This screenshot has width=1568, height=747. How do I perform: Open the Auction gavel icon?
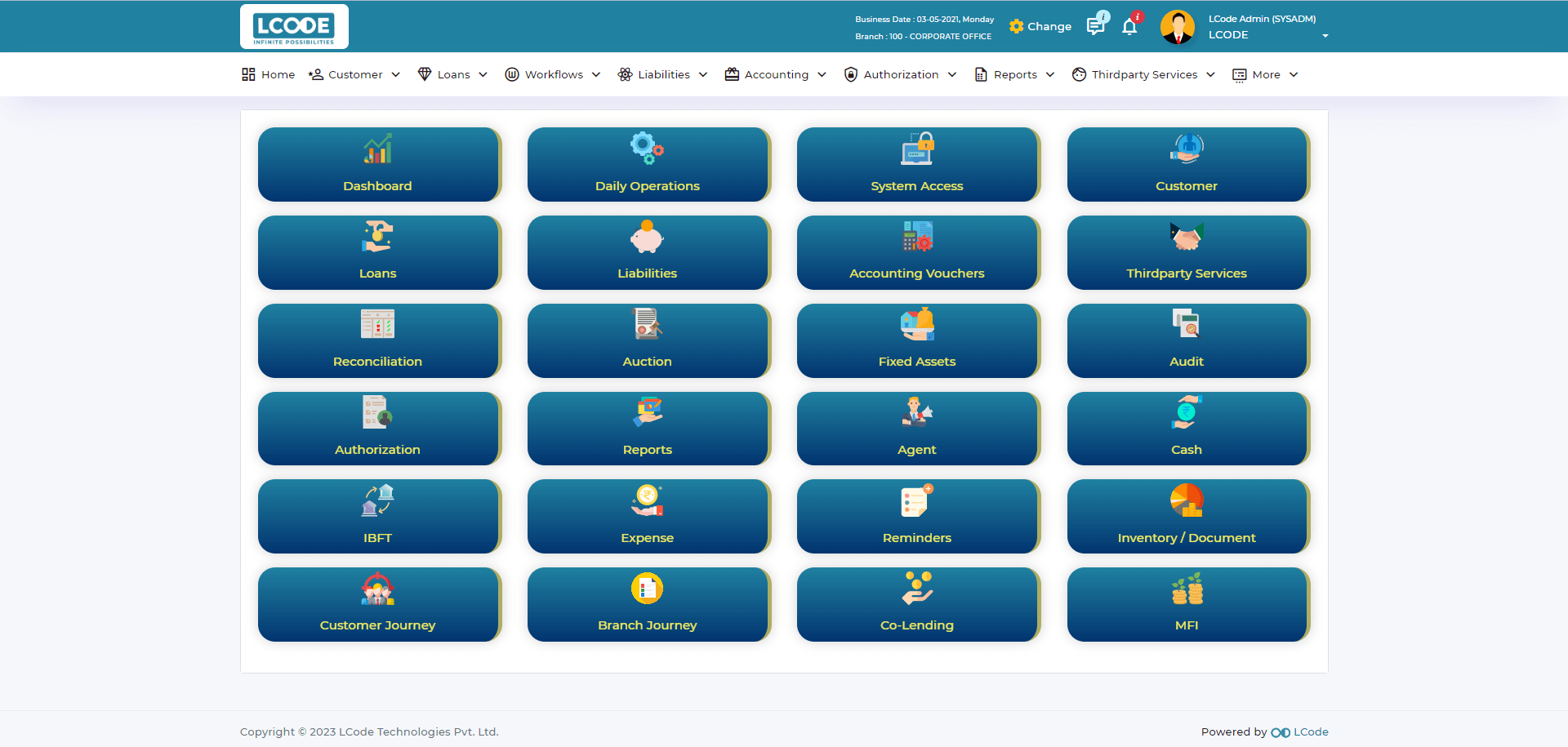click(x=648, y=324)
